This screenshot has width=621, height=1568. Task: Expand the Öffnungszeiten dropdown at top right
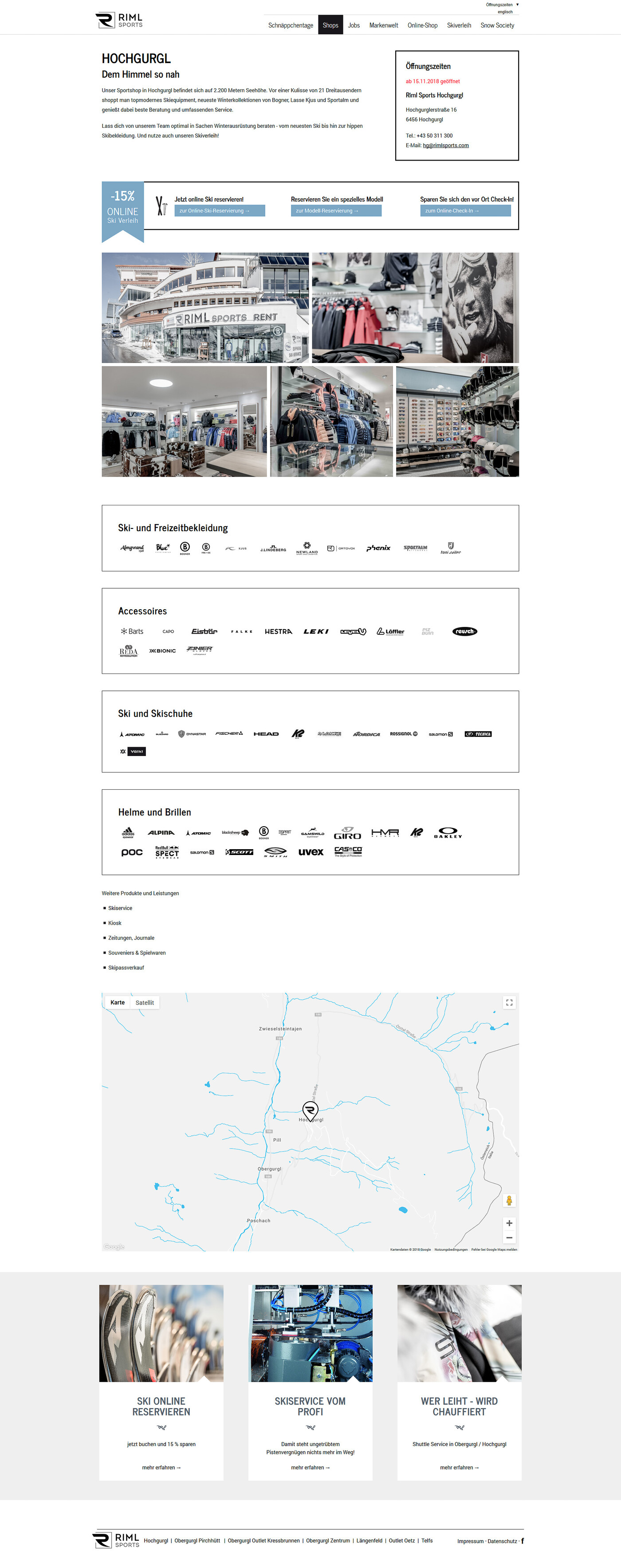click(502, 4)
